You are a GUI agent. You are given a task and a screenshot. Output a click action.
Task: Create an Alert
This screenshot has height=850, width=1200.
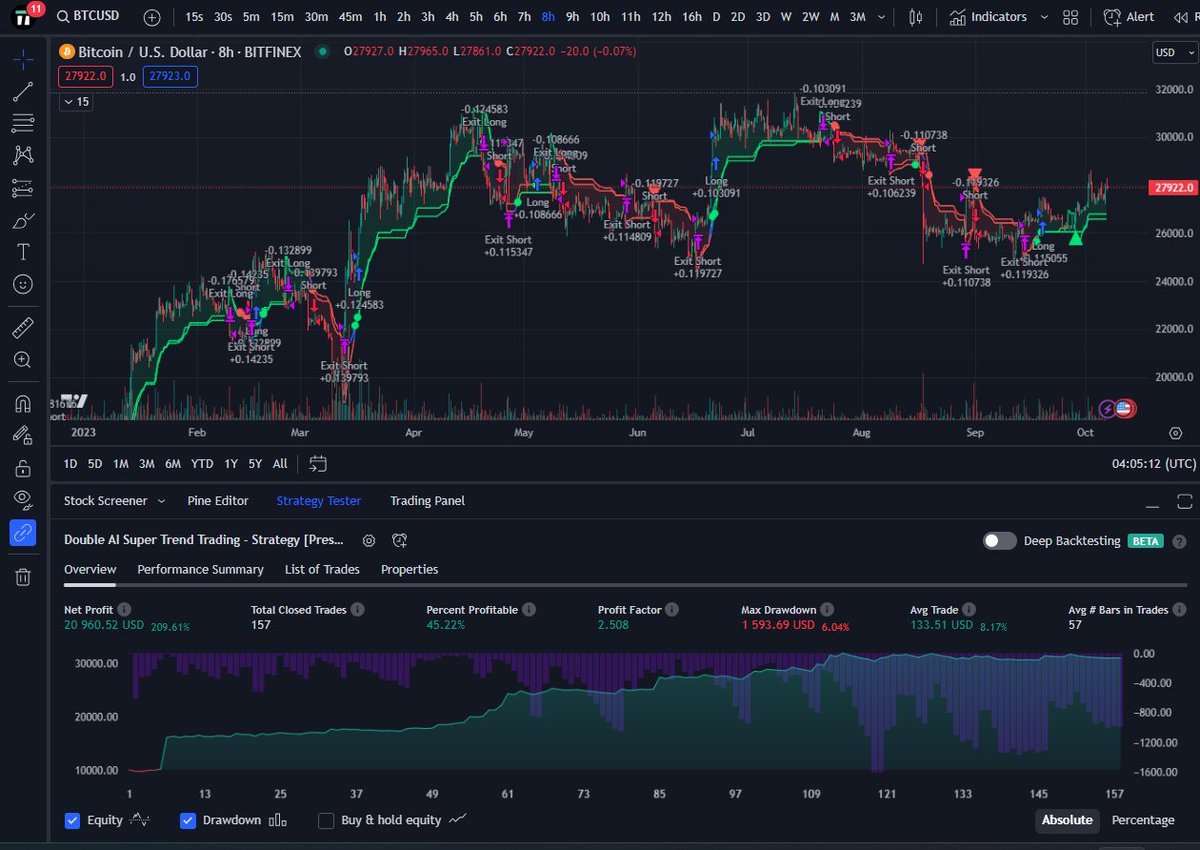tap(1130, 17)
